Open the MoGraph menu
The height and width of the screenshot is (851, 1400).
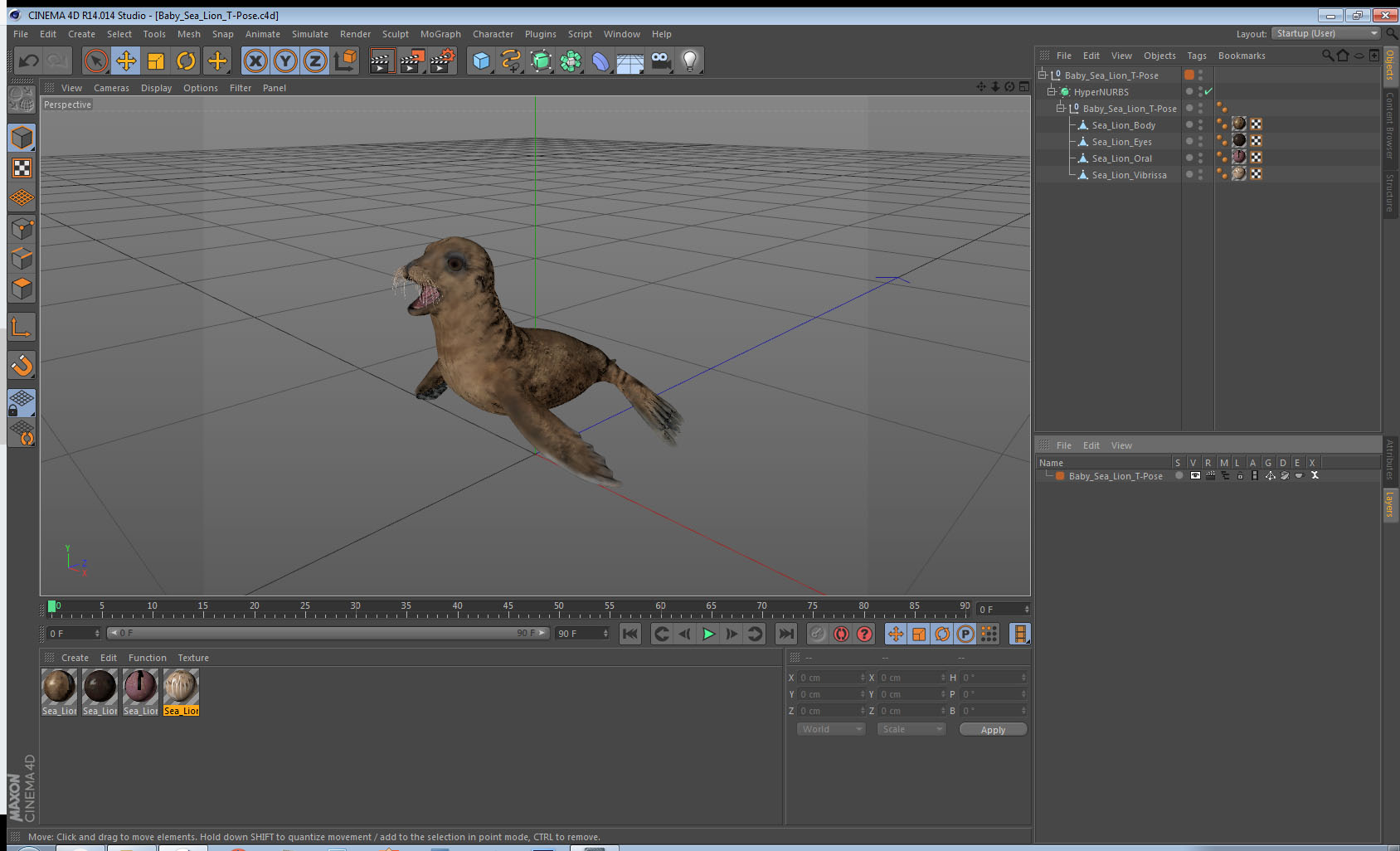click(440, 34)
